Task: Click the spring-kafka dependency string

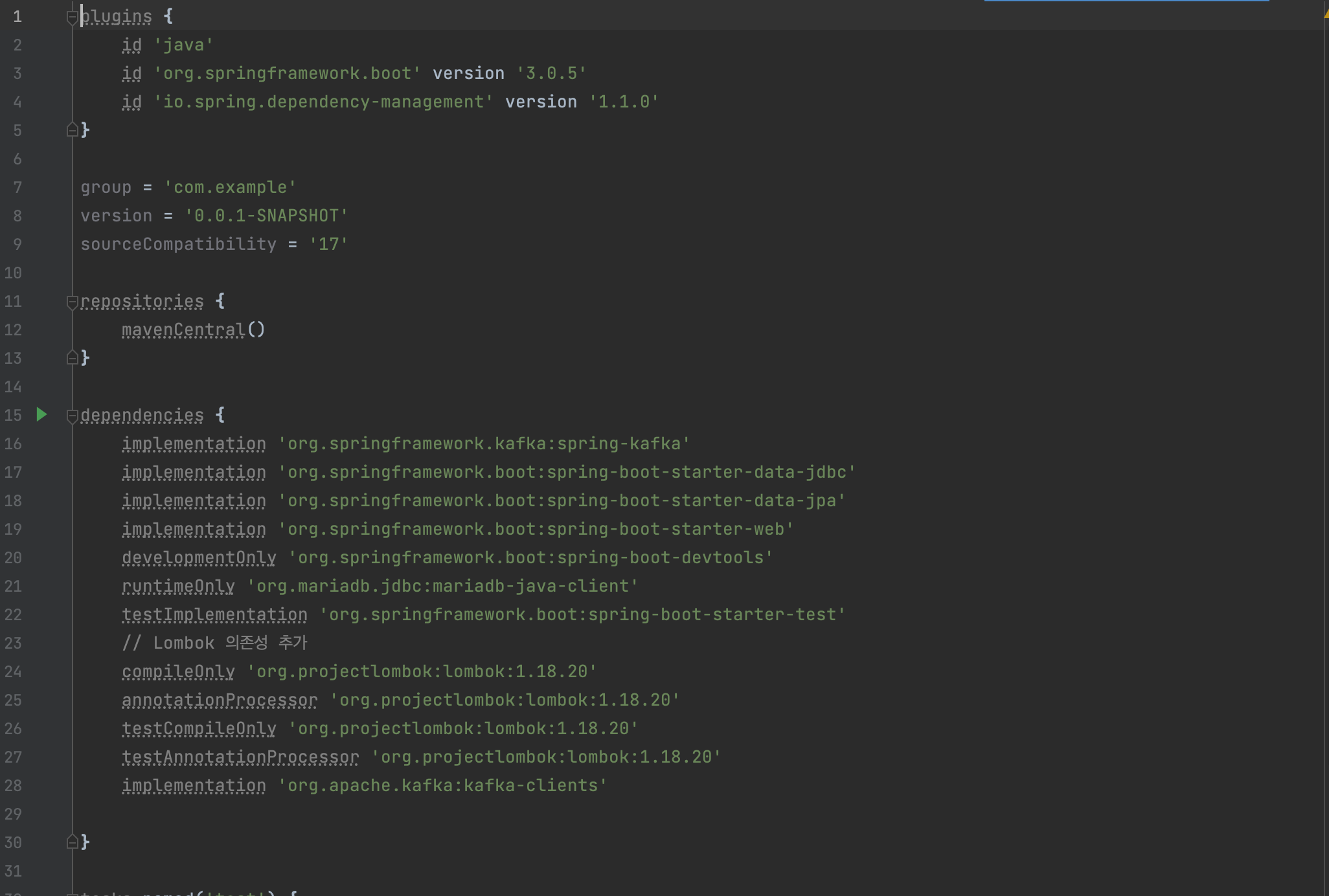Action: pyautogui.click(x=484, y=443)
